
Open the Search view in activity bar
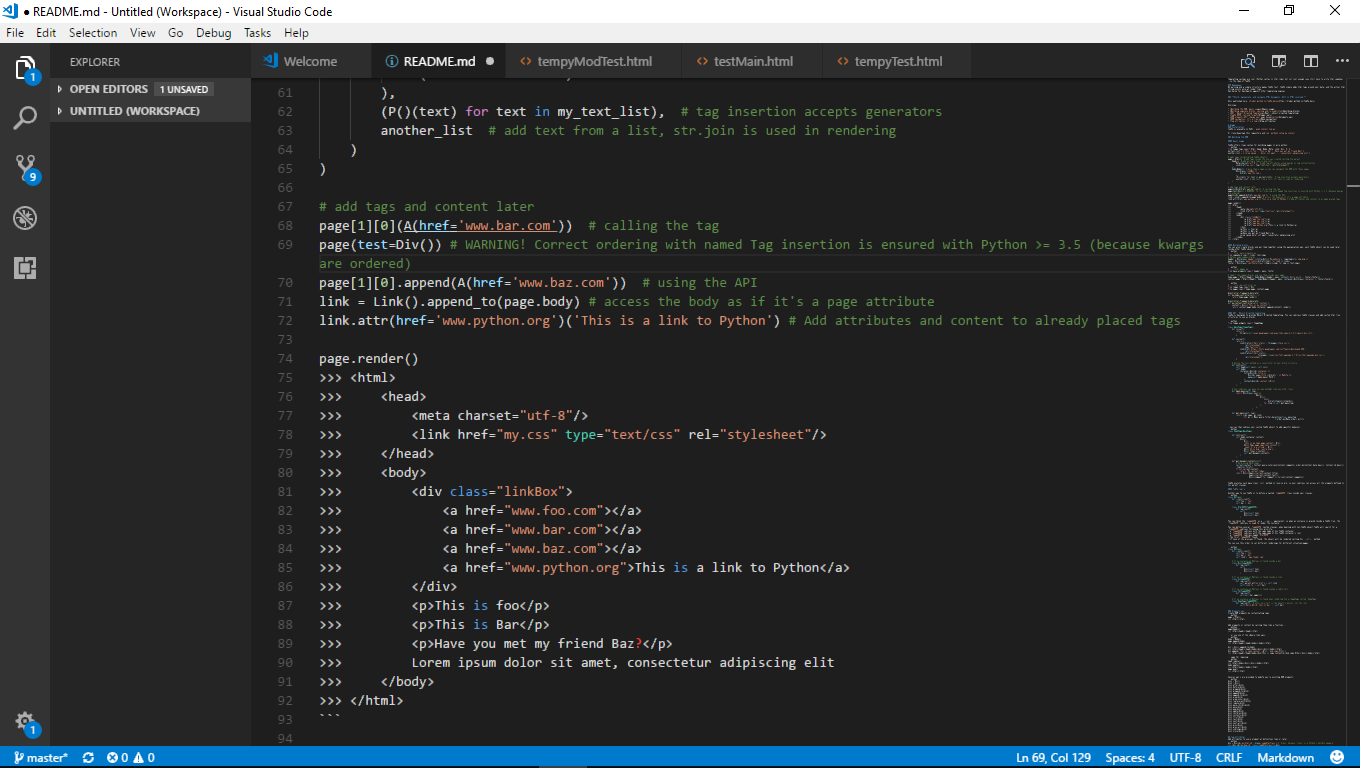pyautogui.click(x=25, y=119)
